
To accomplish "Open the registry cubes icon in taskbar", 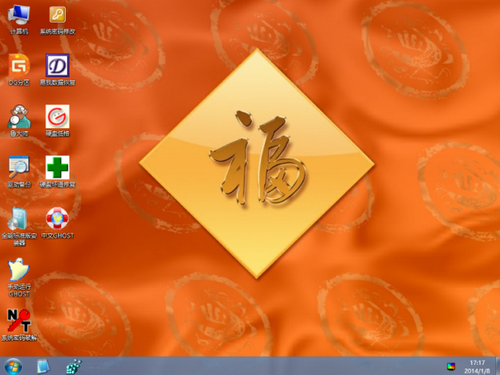I will coord(74,366).
